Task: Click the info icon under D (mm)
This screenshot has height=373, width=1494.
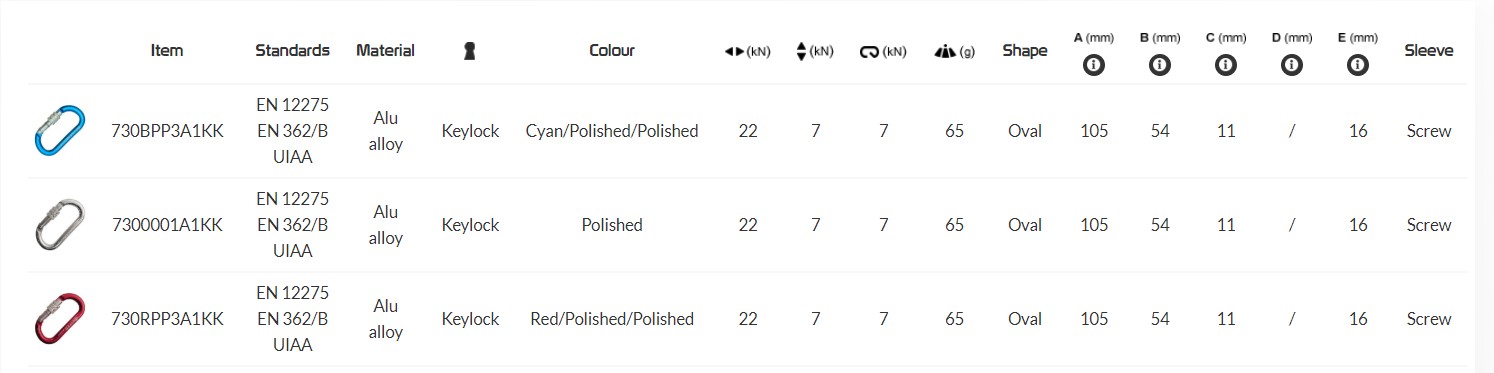Action: [x=1292, y=66]
